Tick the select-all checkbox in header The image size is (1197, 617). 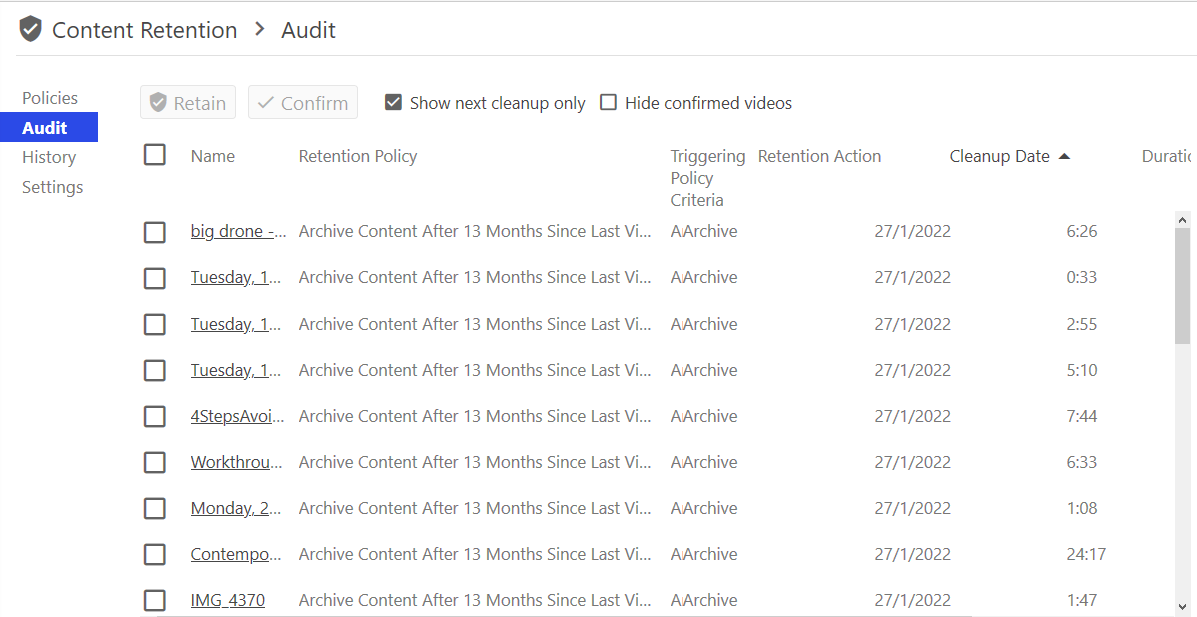(155, 155)
